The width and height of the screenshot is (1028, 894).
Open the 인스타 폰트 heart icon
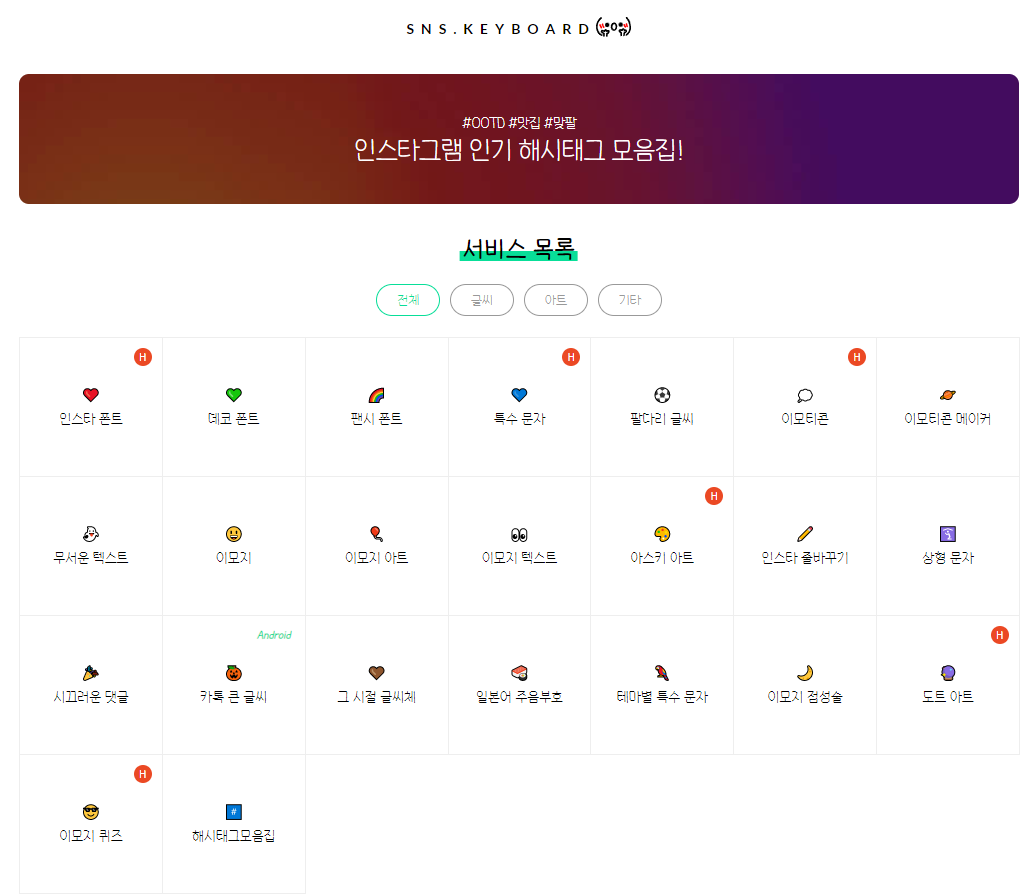click(x=90, y=394)
